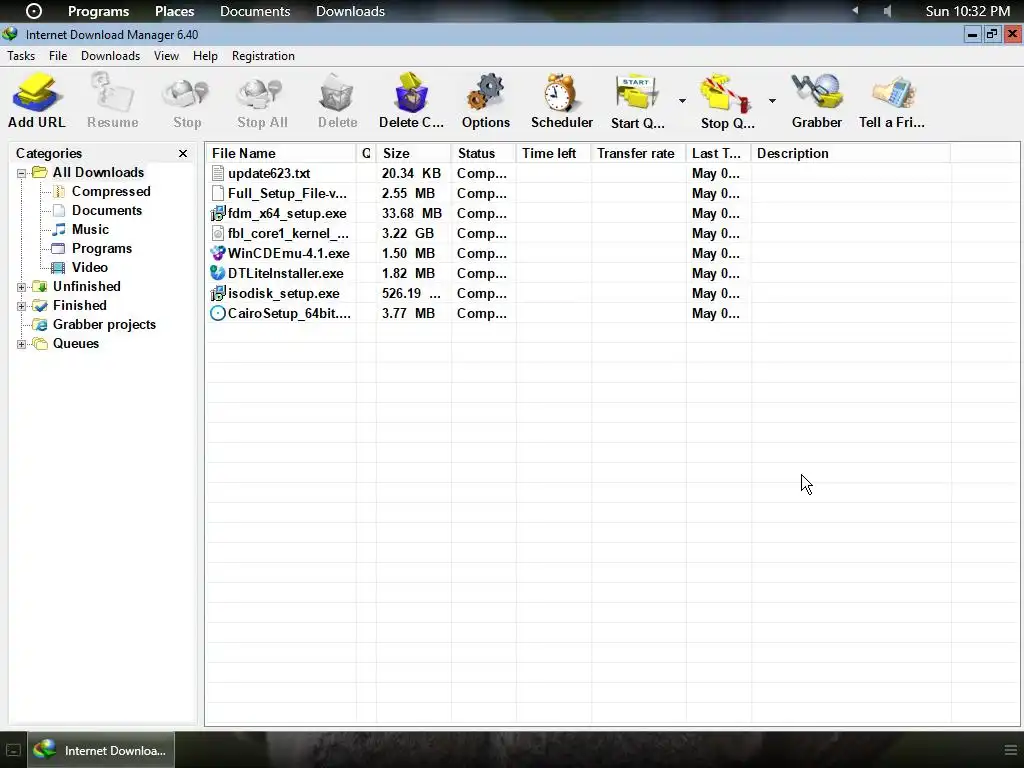Sort by Status column header
Screen dimensions: 1024x768
tap(483, 153)
